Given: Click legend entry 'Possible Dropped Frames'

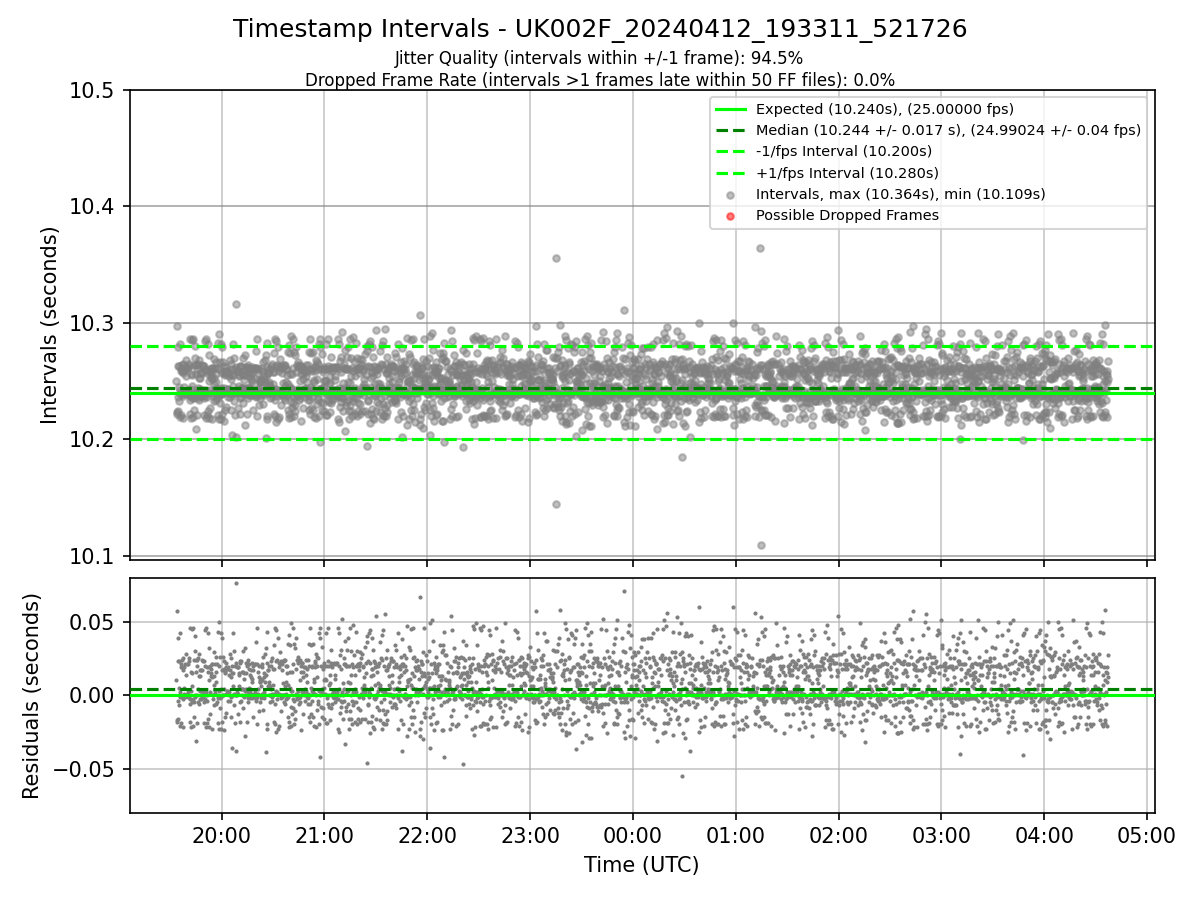Looking at the screenshot, I should 847,215.
